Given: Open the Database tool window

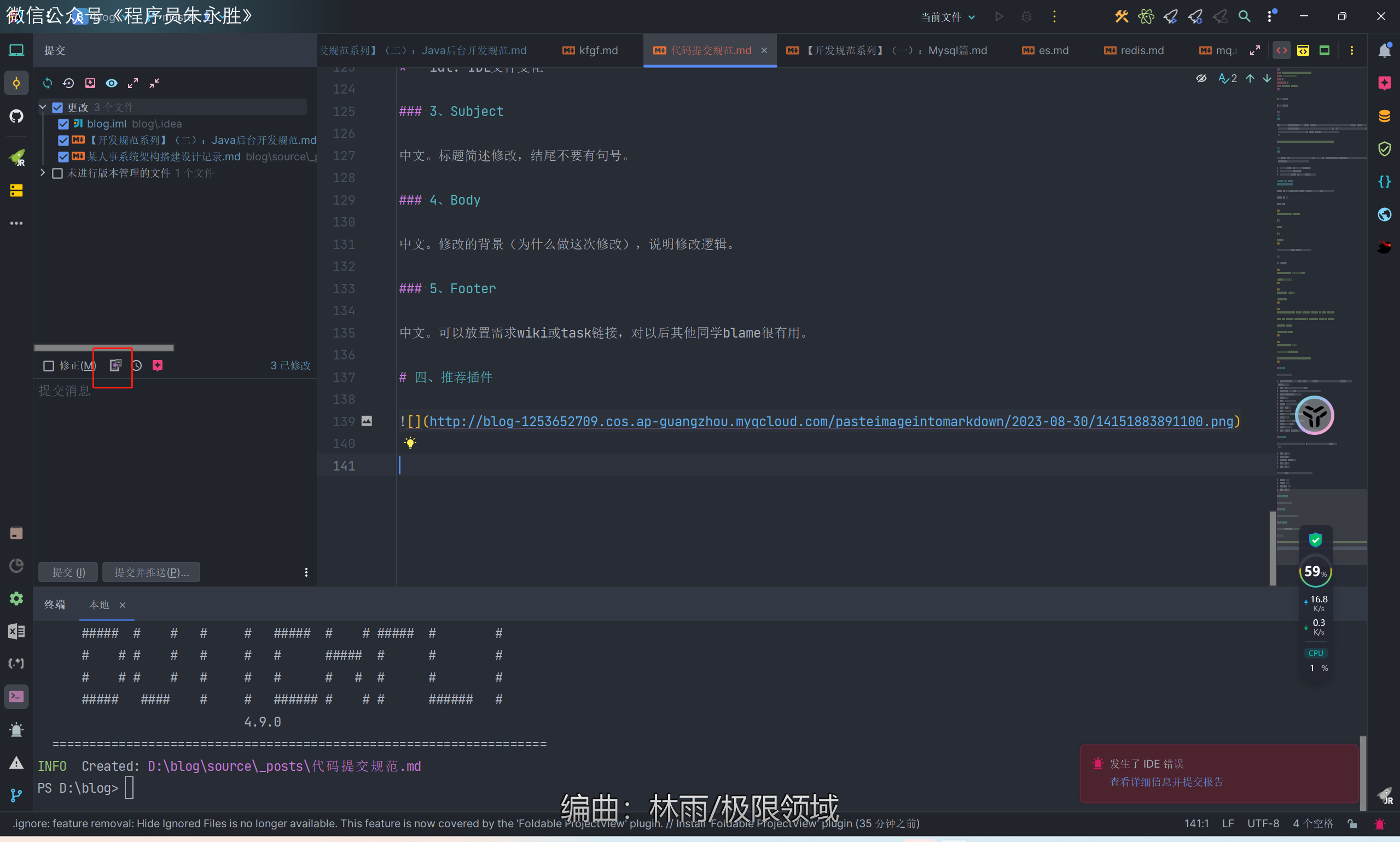Looking at the screenshot, I should coord(1385,117).
